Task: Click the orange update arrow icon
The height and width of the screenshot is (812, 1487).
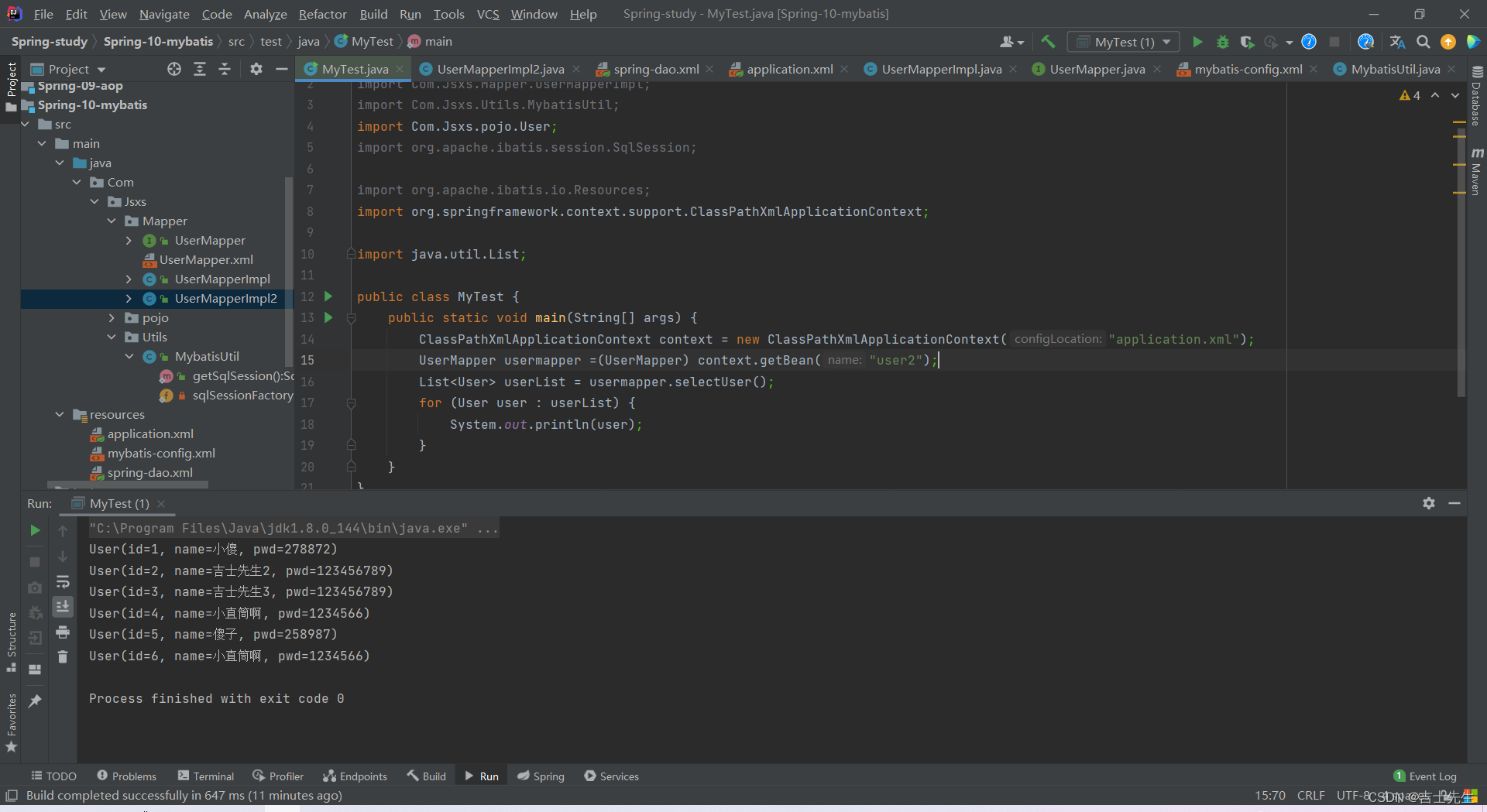Action: click(1448, 42)
